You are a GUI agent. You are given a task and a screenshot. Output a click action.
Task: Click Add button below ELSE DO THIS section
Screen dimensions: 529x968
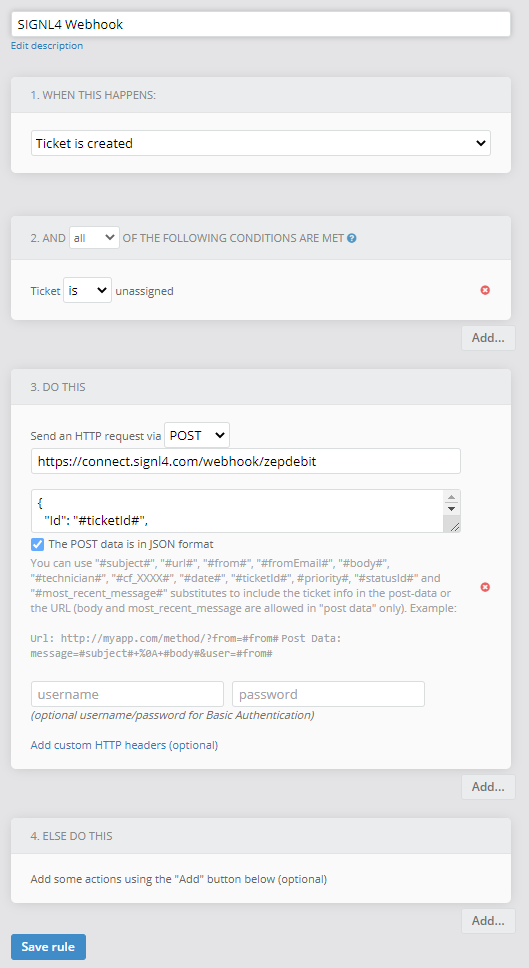(x=488, y=920)
